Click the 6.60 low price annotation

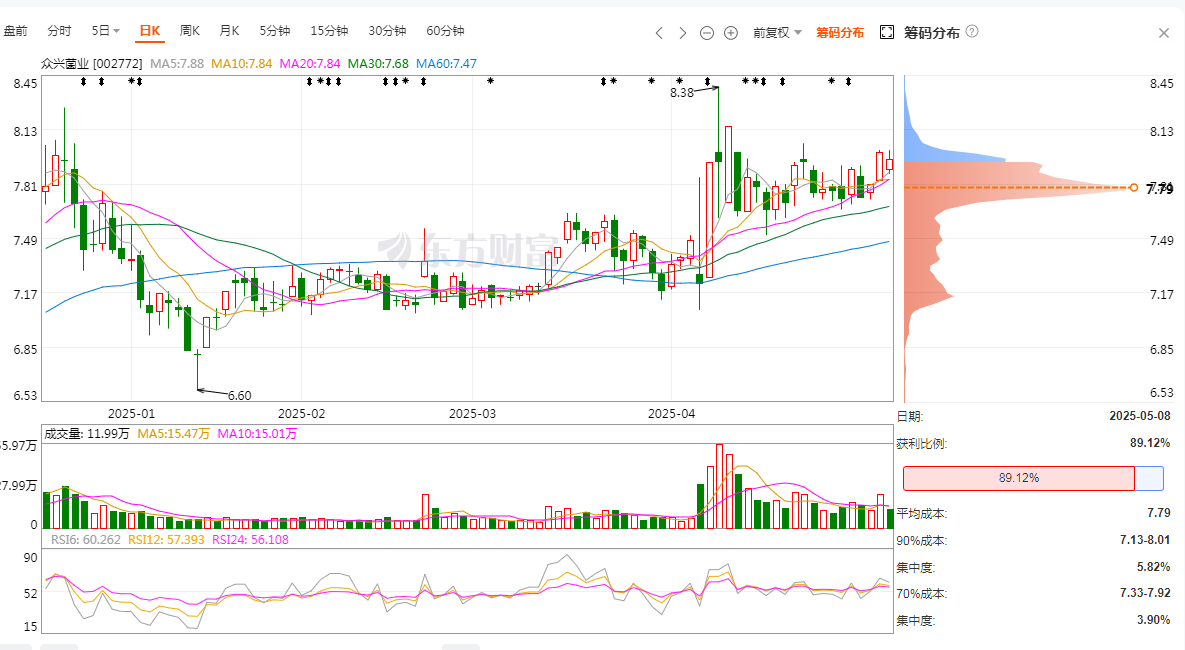coord(240,395)
